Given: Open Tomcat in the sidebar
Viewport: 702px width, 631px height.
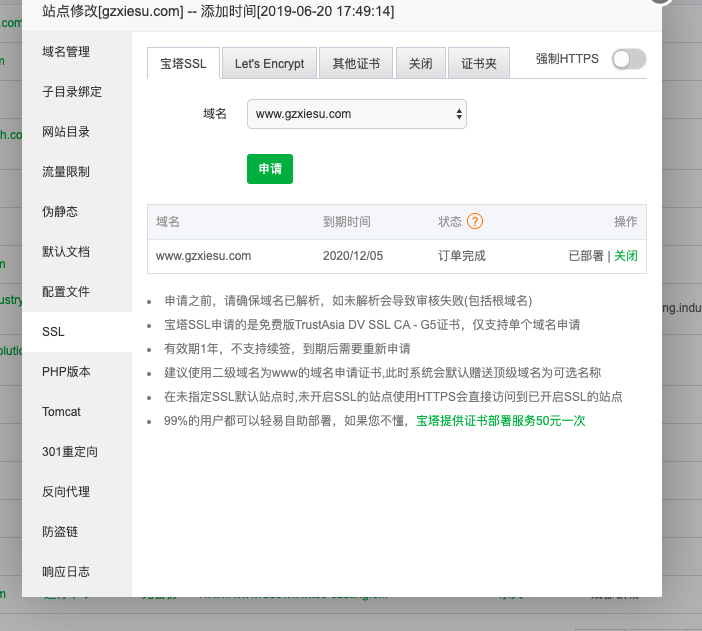Looking at the screenshot, I should (77, 412).
